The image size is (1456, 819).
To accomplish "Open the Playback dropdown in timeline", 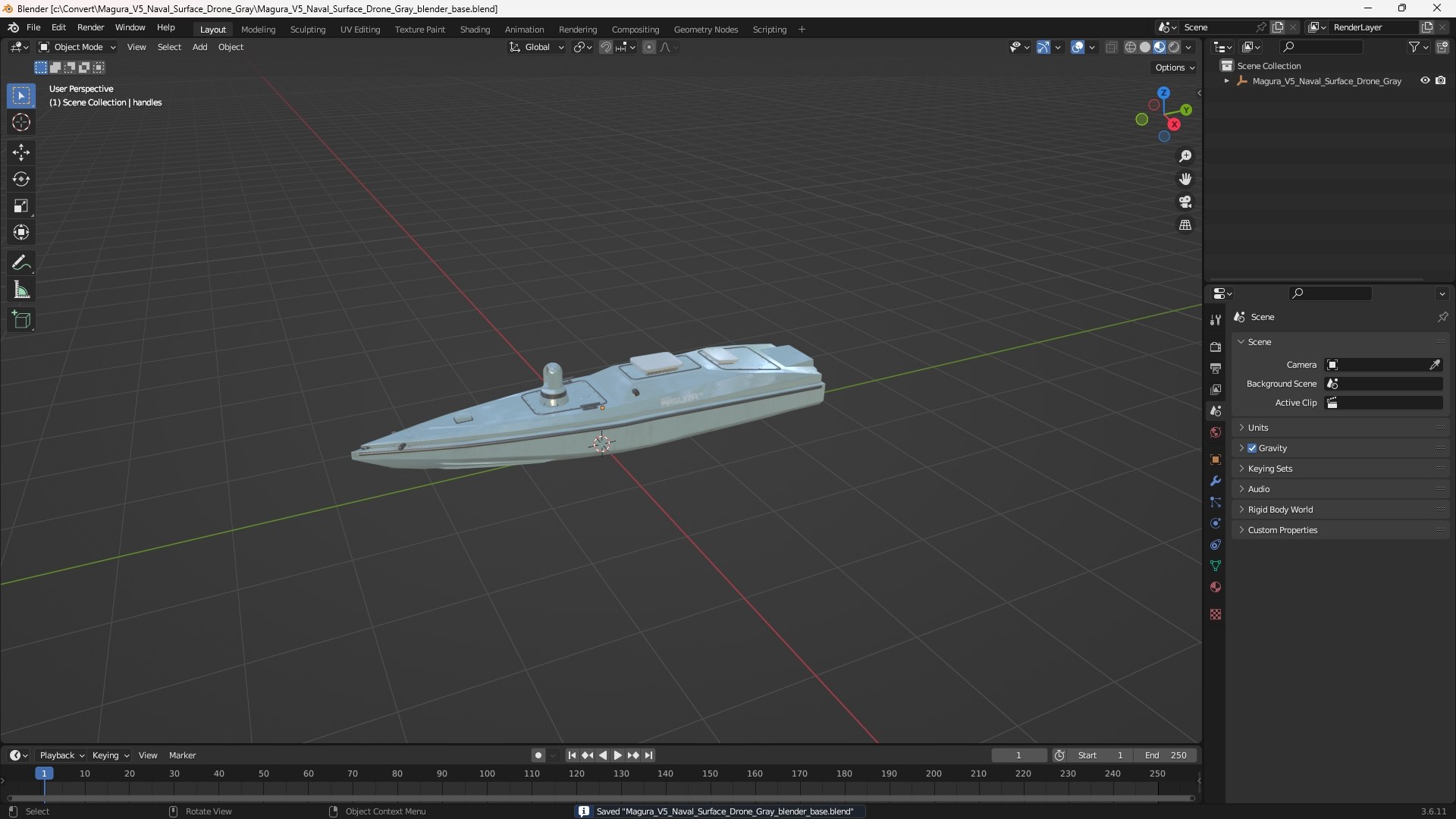I will pos(61,755).
